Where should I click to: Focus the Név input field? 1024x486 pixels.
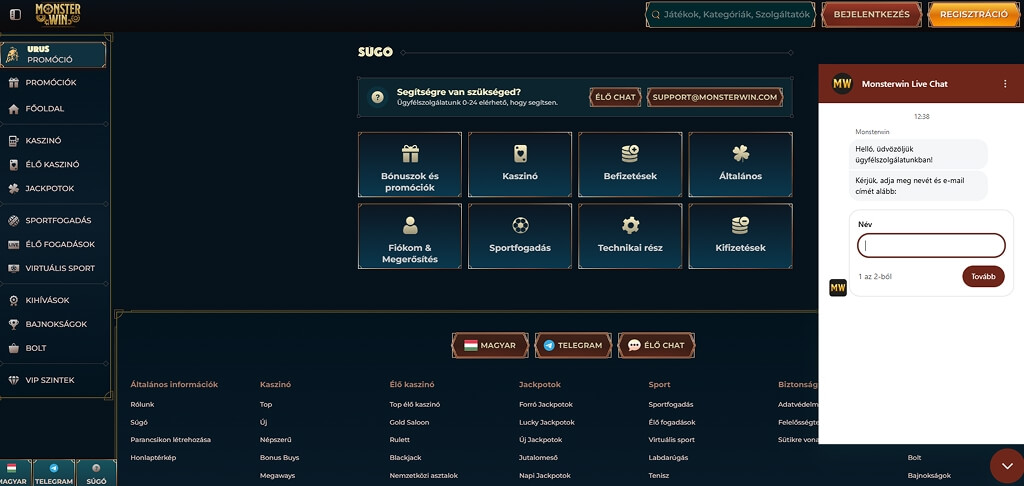pos(931,246)
